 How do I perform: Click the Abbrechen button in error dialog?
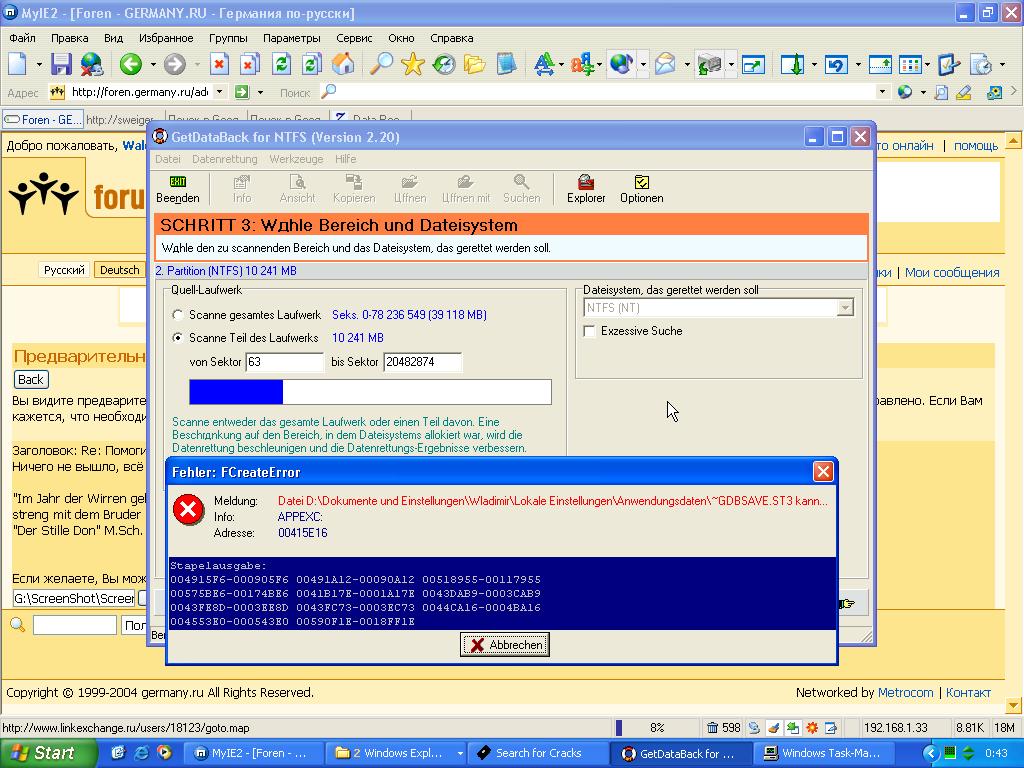(505, 645)
